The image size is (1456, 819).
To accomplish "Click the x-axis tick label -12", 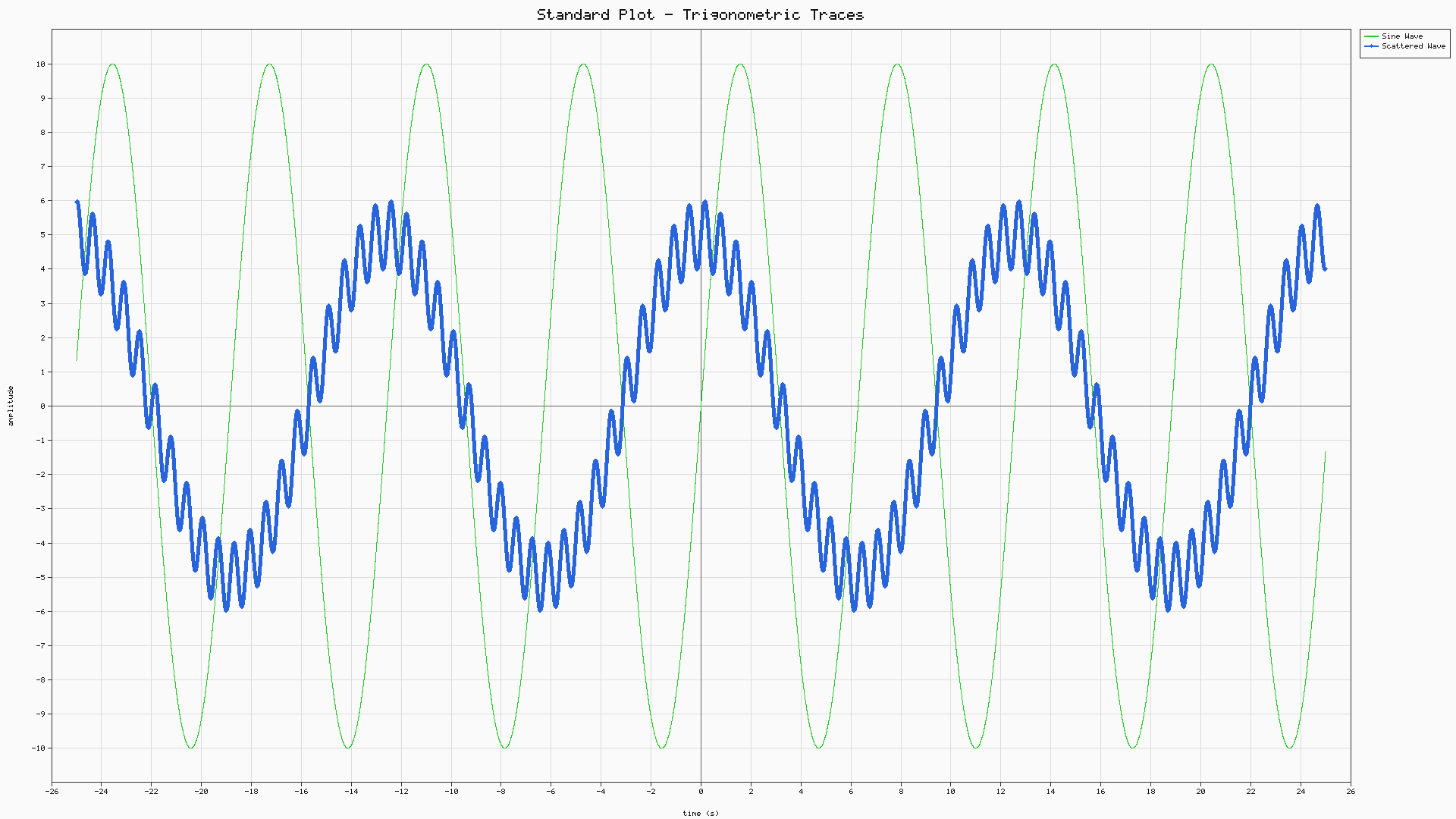I will point(401,792).
